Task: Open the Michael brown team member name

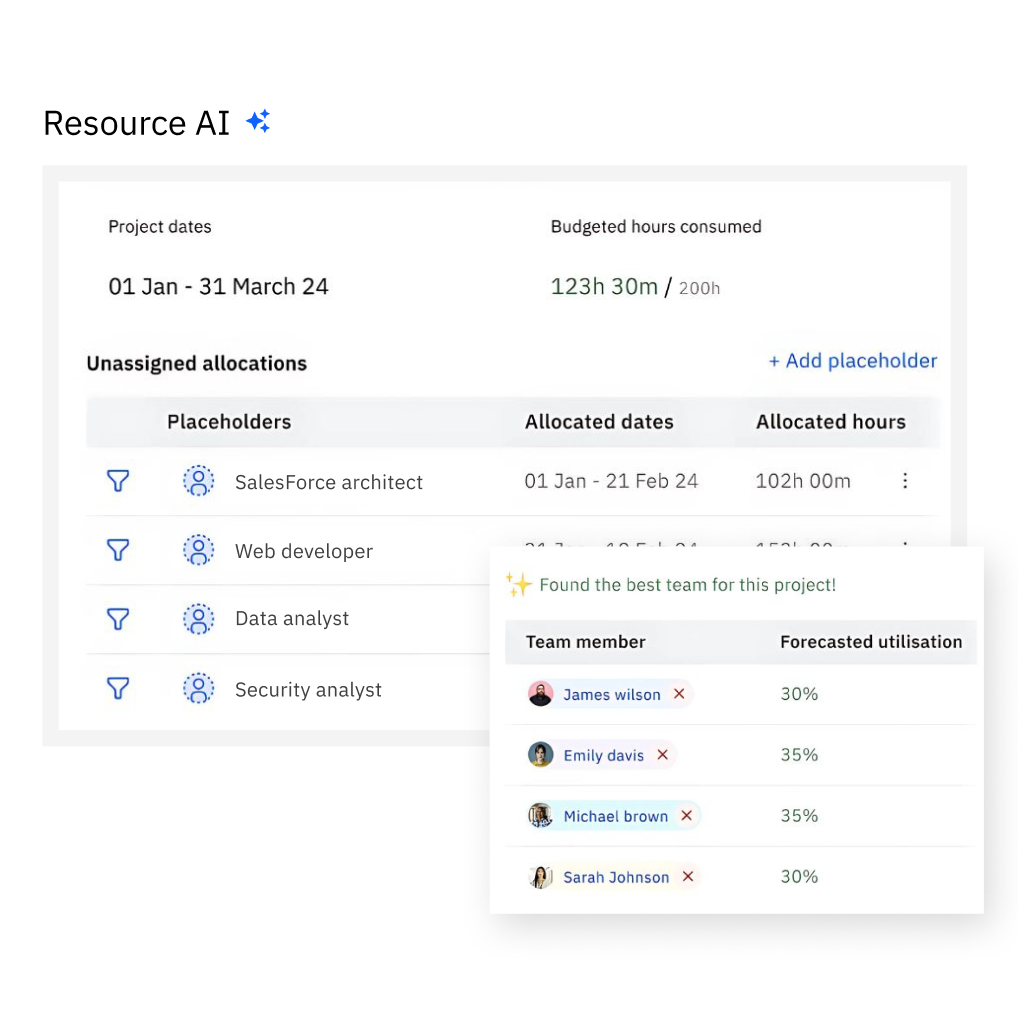Action: coord(616,816)
